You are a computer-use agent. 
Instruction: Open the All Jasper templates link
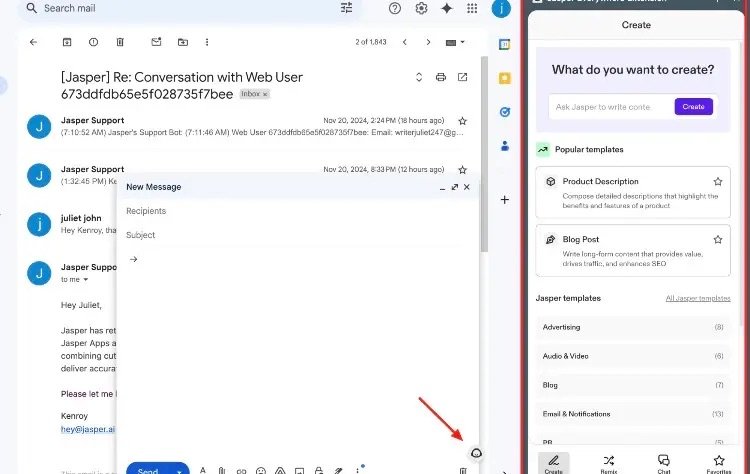698,298
